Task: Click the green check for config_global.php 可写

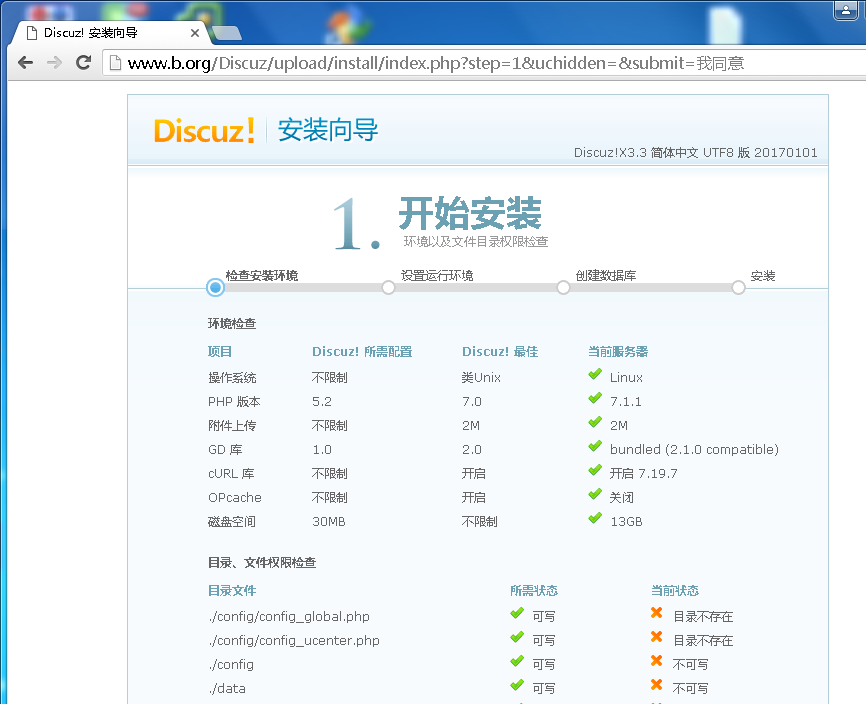Action: point(517,613)
